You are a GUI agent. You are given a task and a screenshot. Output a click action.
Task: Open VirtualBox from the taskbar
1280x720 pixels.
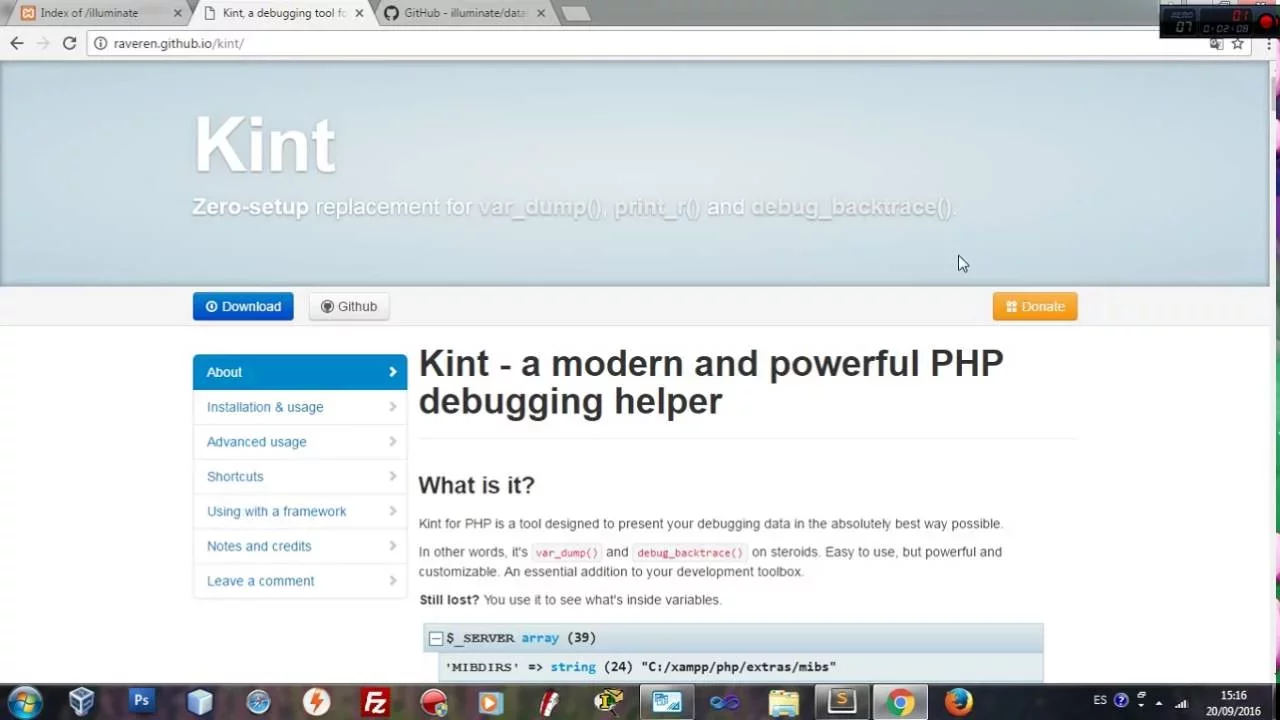pos(82,702)
